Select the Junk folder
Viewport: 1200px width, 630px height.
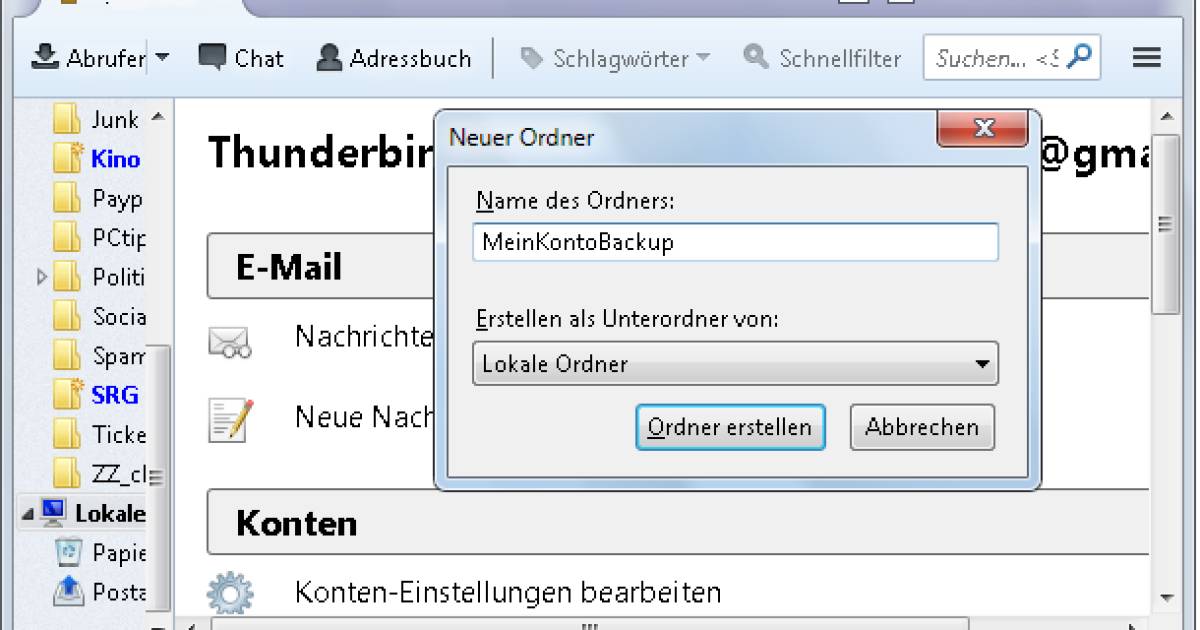[96, 120]
